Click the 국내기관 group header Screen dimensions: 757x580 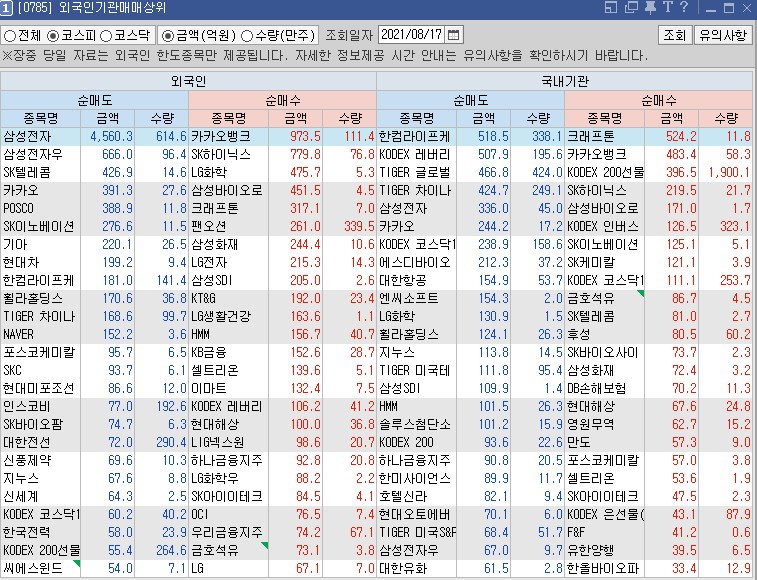point(564,81)
